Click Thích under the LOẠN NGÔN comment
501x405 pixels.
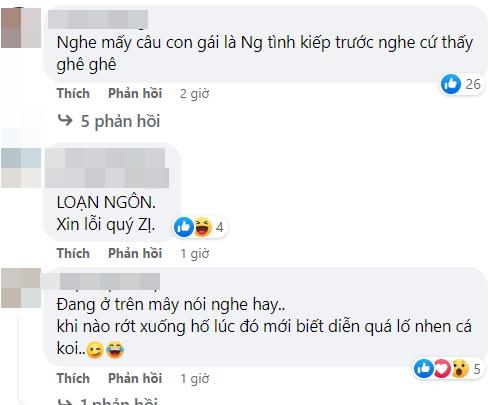[x=73, y=253]
